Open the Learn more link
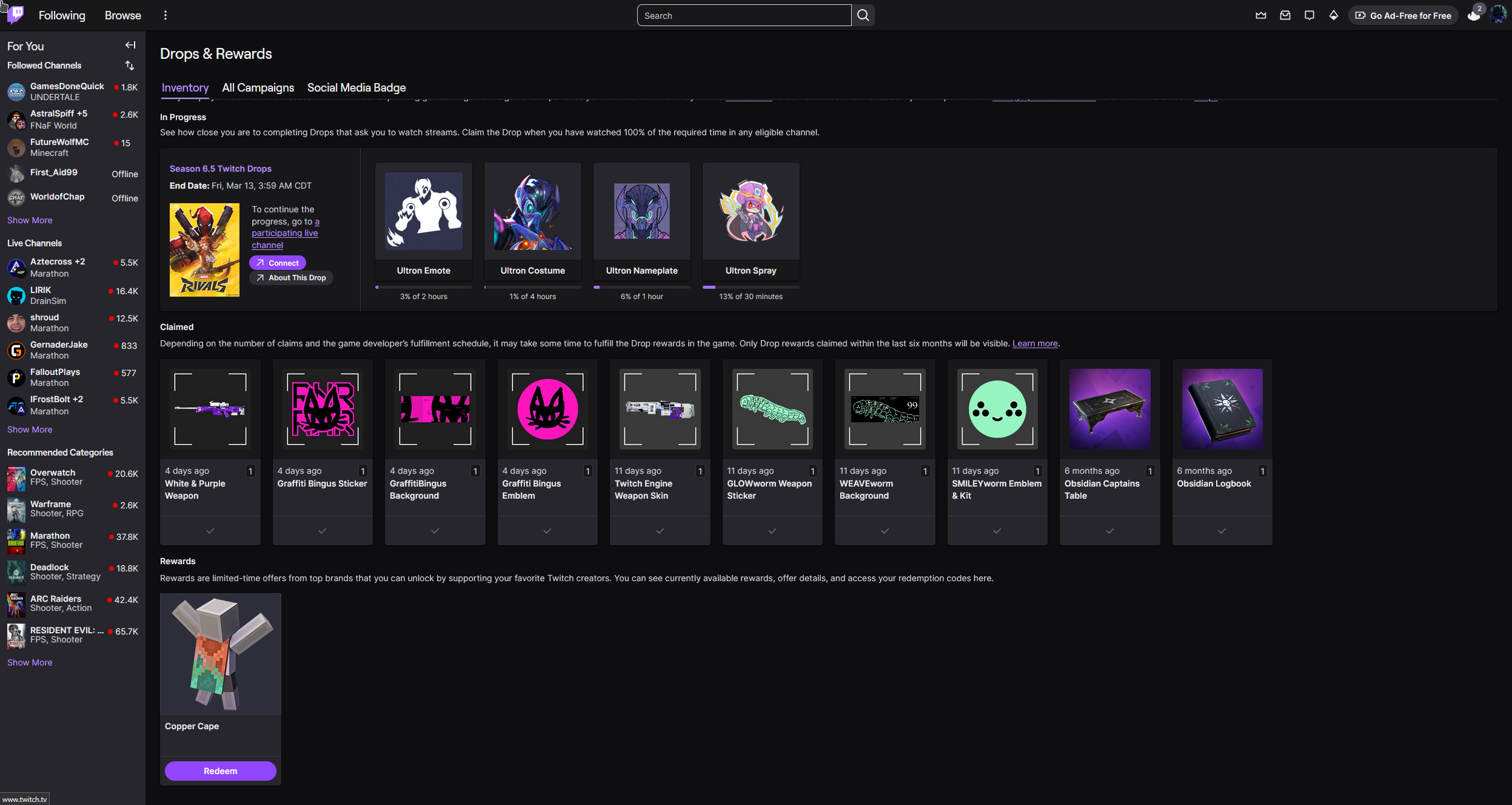This screenshot has width=1512, height=805. click(x=1034, y=343)
